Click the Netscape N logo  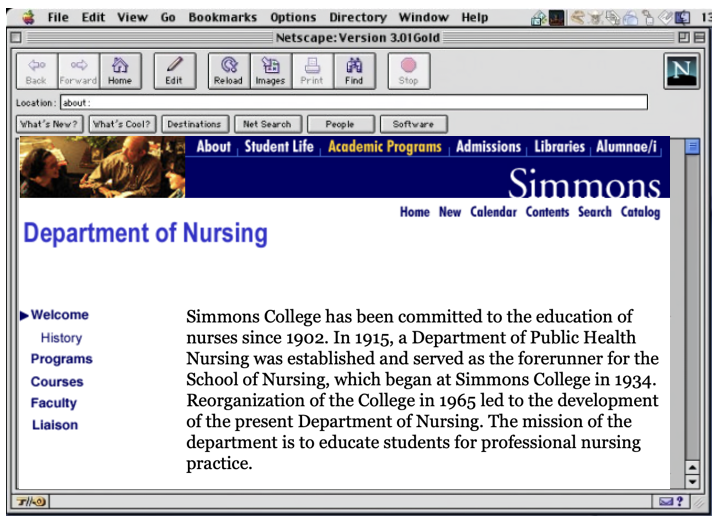point(681,71)
